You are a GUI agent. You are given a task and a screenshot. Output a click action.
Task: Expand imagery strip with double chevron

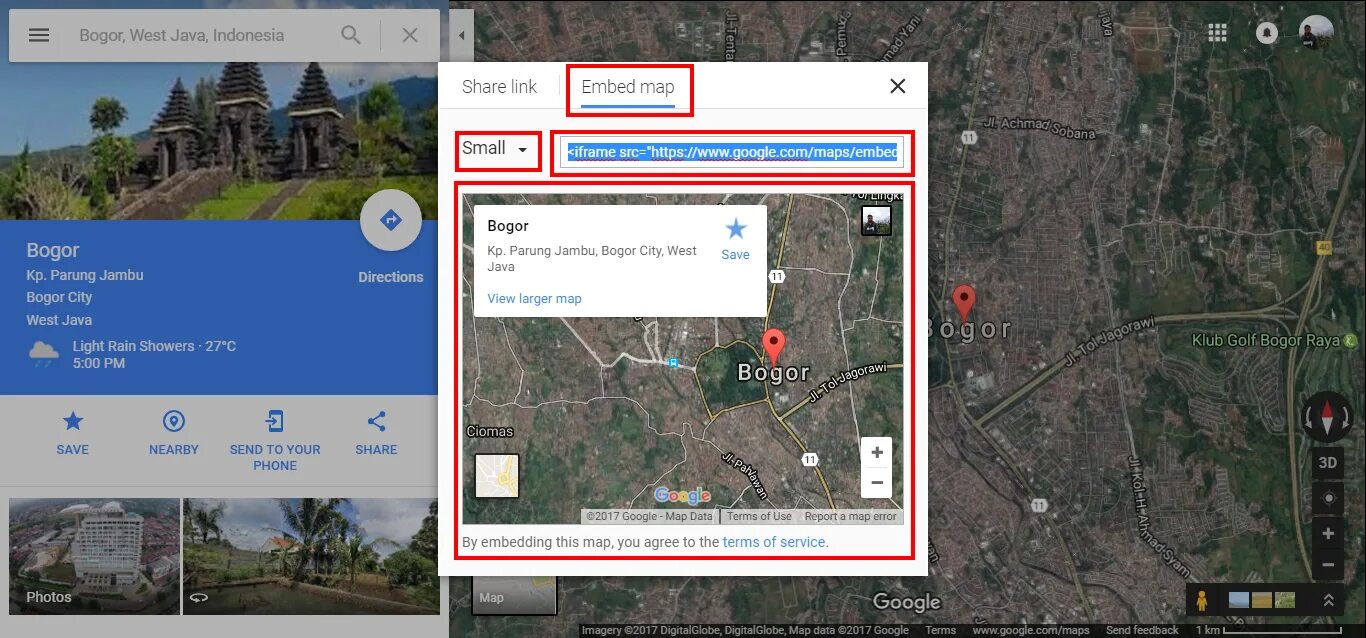point(1329,600)
